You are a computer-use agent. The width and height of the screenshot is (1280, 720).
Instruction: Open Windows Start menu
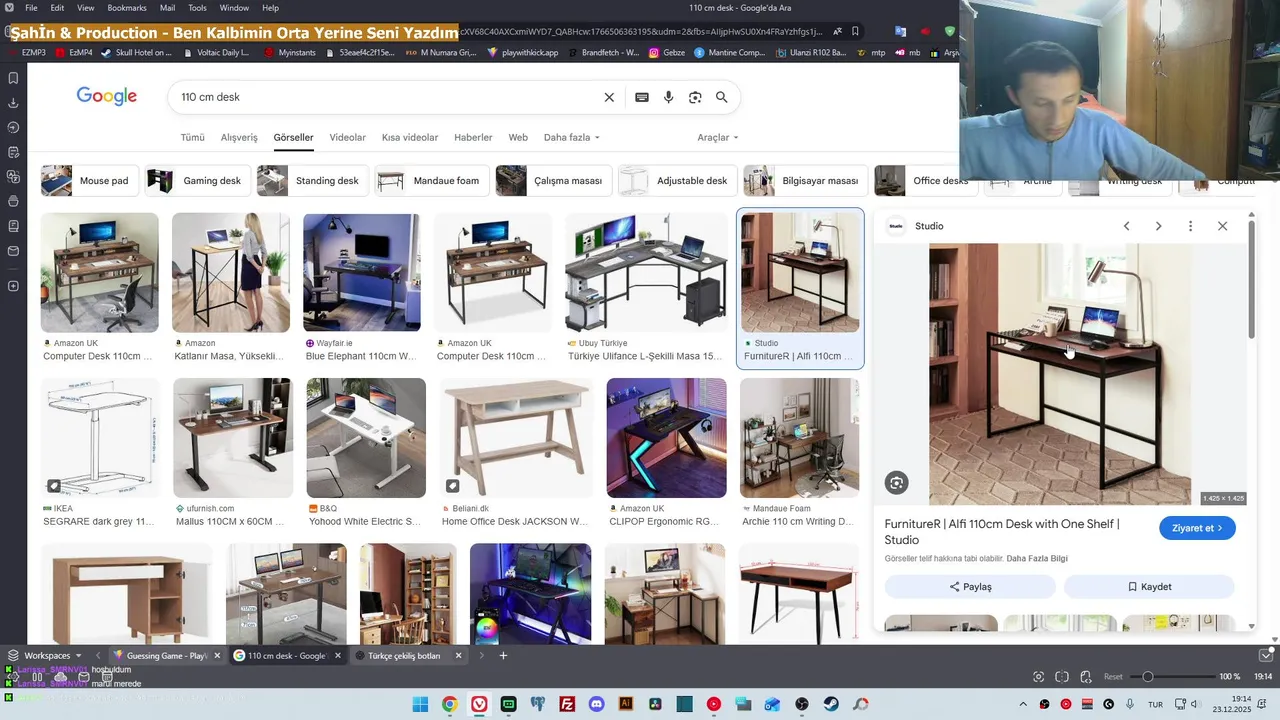point(420,704)
